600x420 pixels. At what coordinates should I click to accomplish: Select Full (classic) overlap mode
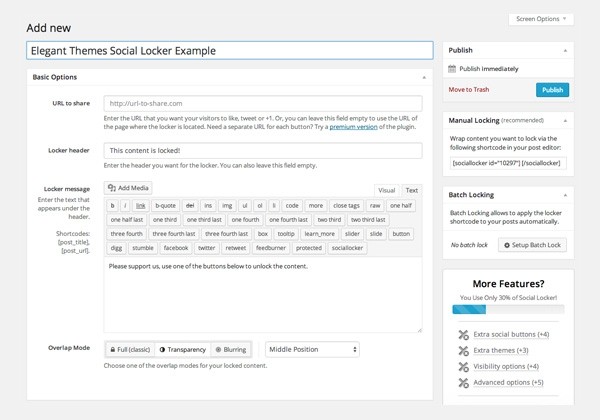pos(130,350)
